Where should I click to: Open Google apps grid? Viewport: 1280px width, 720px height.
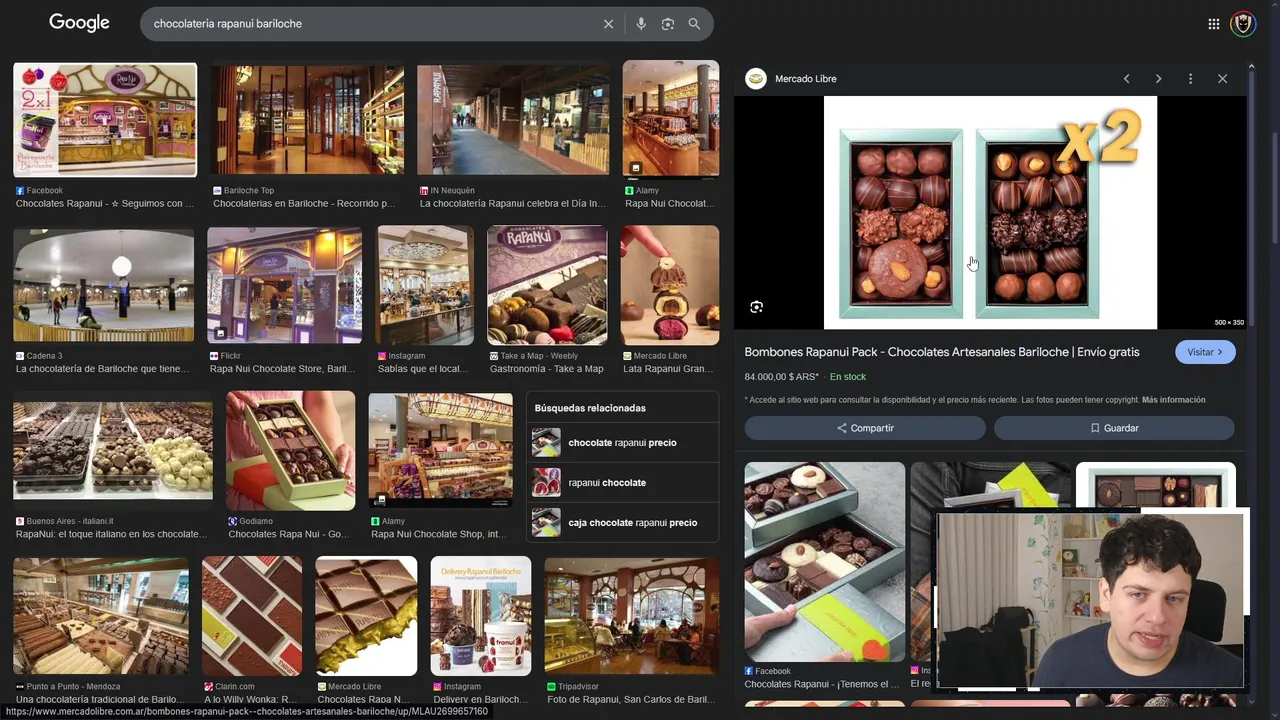tap(1213, 24)
